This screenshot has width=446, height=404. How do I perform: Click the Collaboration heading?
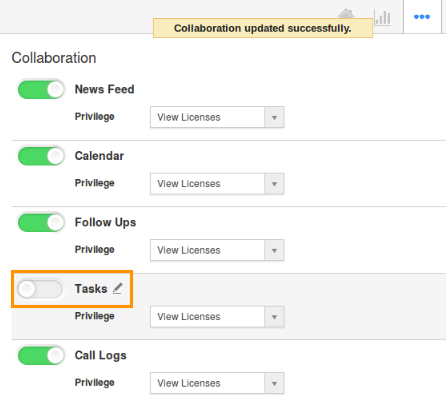point(54,58)
